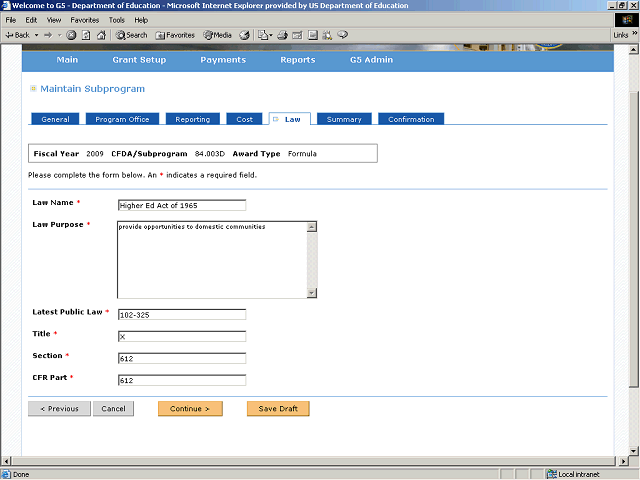This screenshot has width=640, height=480.
Task: Switch to the Reporting tab
Action: (193, 119)
